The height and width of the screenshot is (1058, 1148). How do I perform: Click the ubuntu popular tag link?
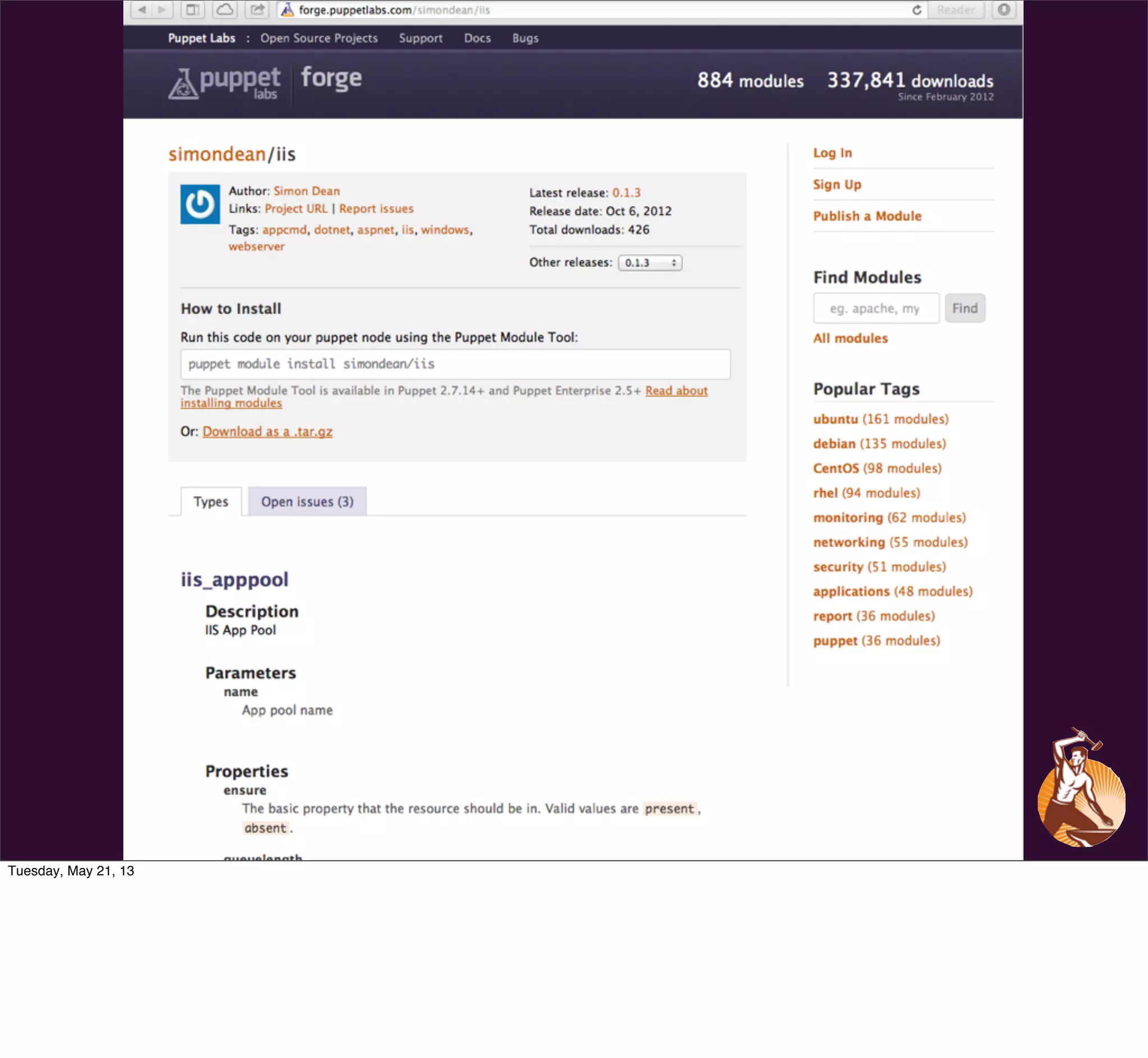835,419
